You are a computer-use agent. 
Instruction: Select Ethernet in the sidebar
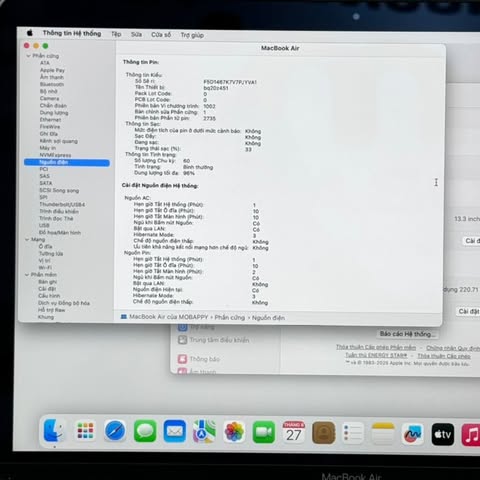(50, 119)
